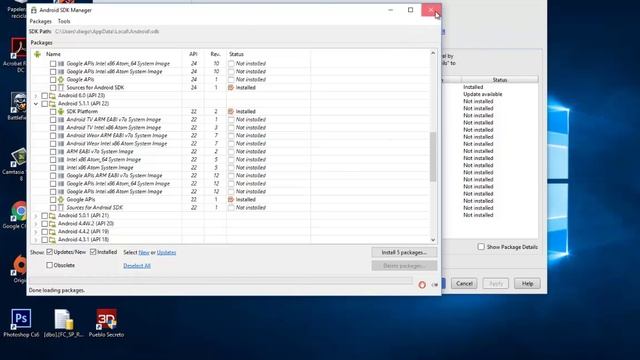
Task: Click the SDK Path field
Action: click(107, 31)
